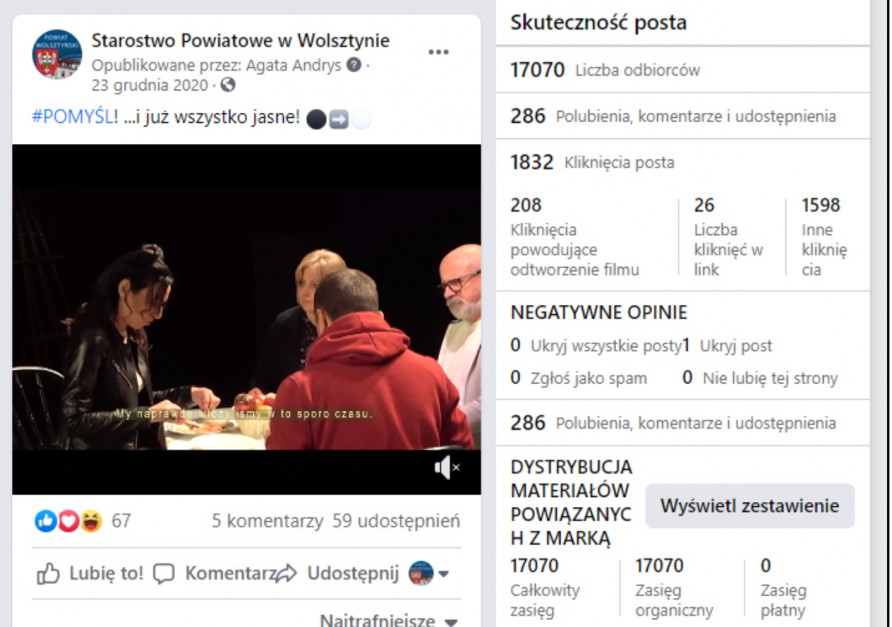Click the Starostwo Powiatowe page avatar
This screenshot has height=627, width=892.
pyautogui.click(x=57, y=54)
